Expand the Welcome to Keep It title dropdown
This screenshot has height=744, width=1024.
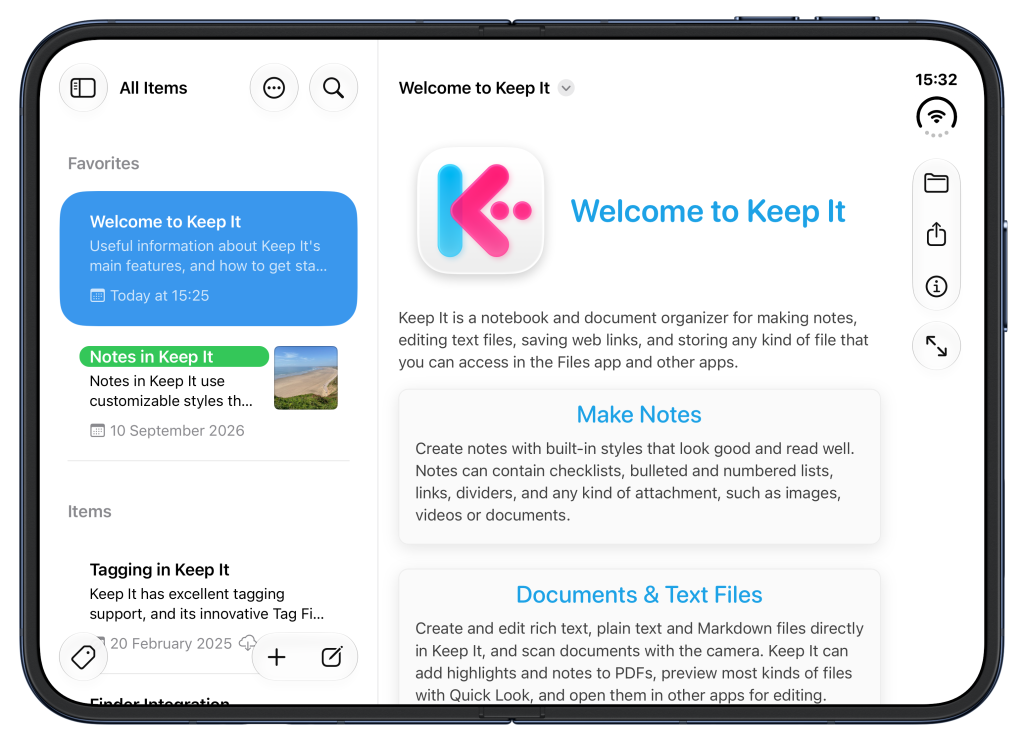coord(566,88)
